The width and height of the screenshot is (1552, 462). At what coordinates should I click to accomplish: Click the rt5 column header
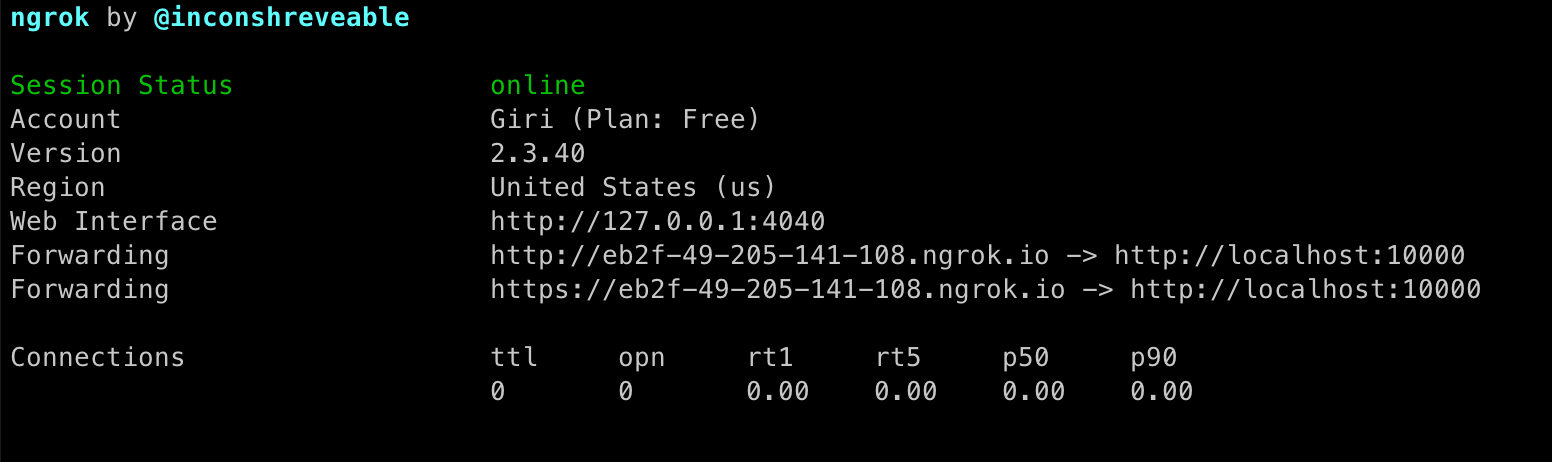[x=898, y=357]
